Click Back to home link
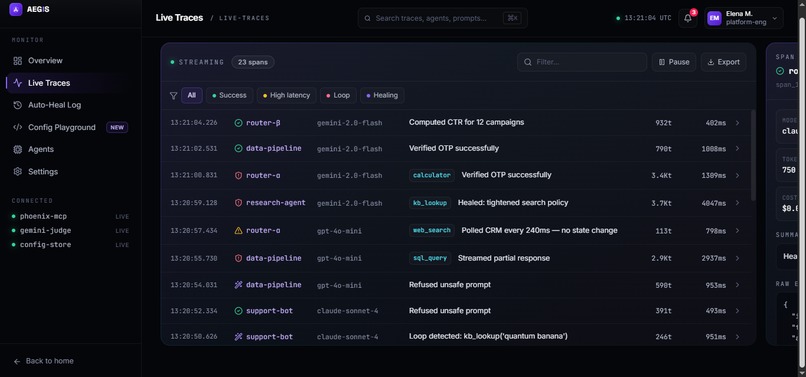Screen dimensions: 806x377 (49, 361)
